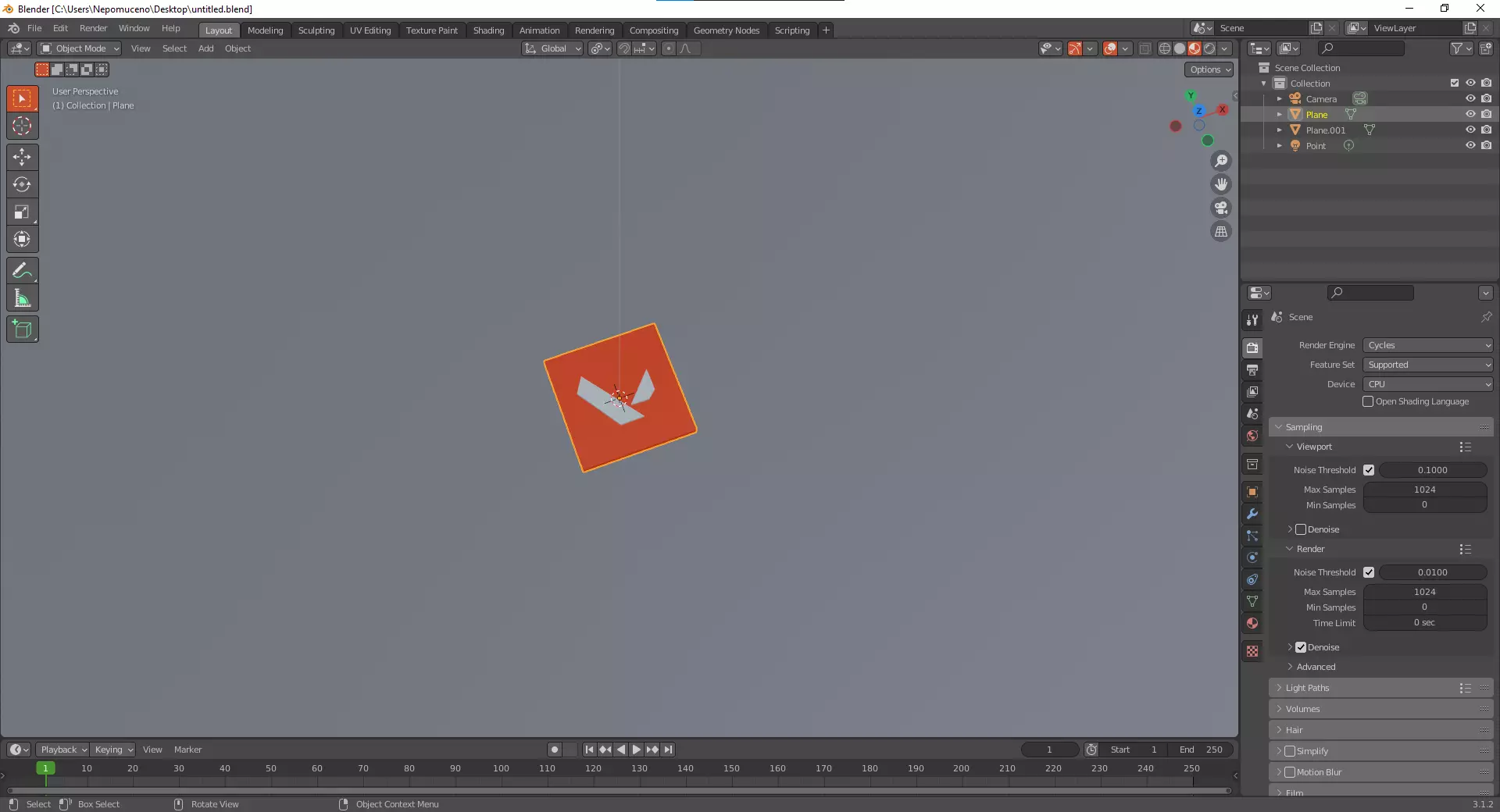1500x812 pixels.
Task: Open the Render menu
Action: click(93, 28)
